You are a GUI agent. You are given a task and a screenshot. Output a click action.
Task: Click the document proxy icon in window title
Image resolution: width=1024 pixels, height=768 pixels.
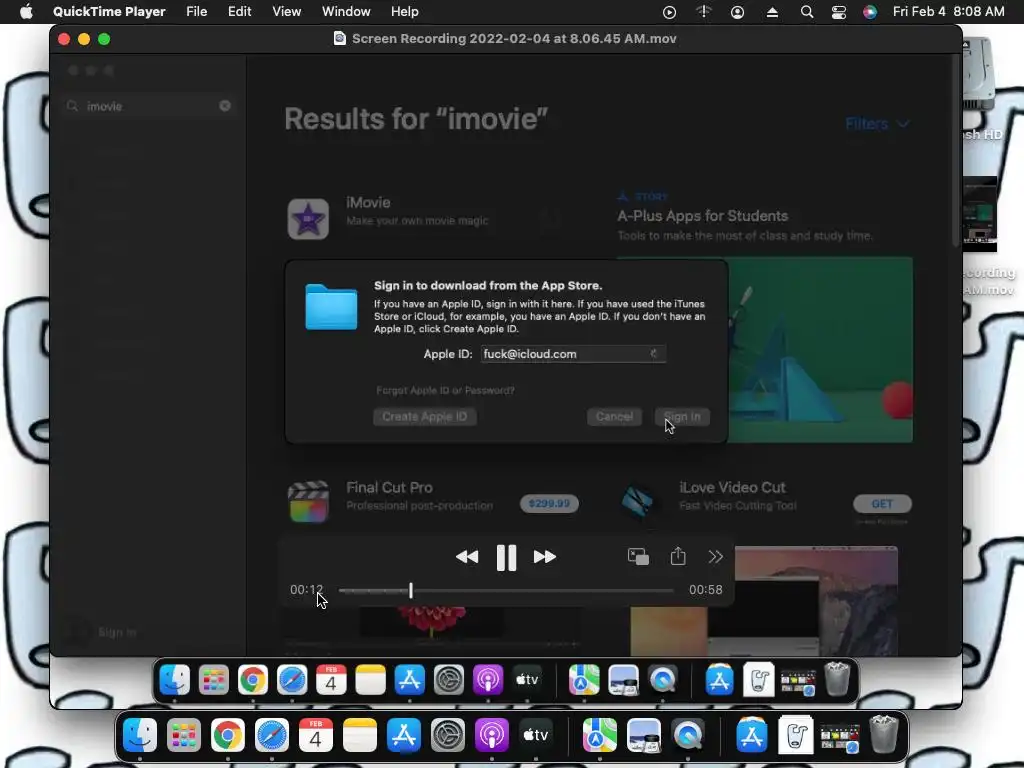coord(340,39)
